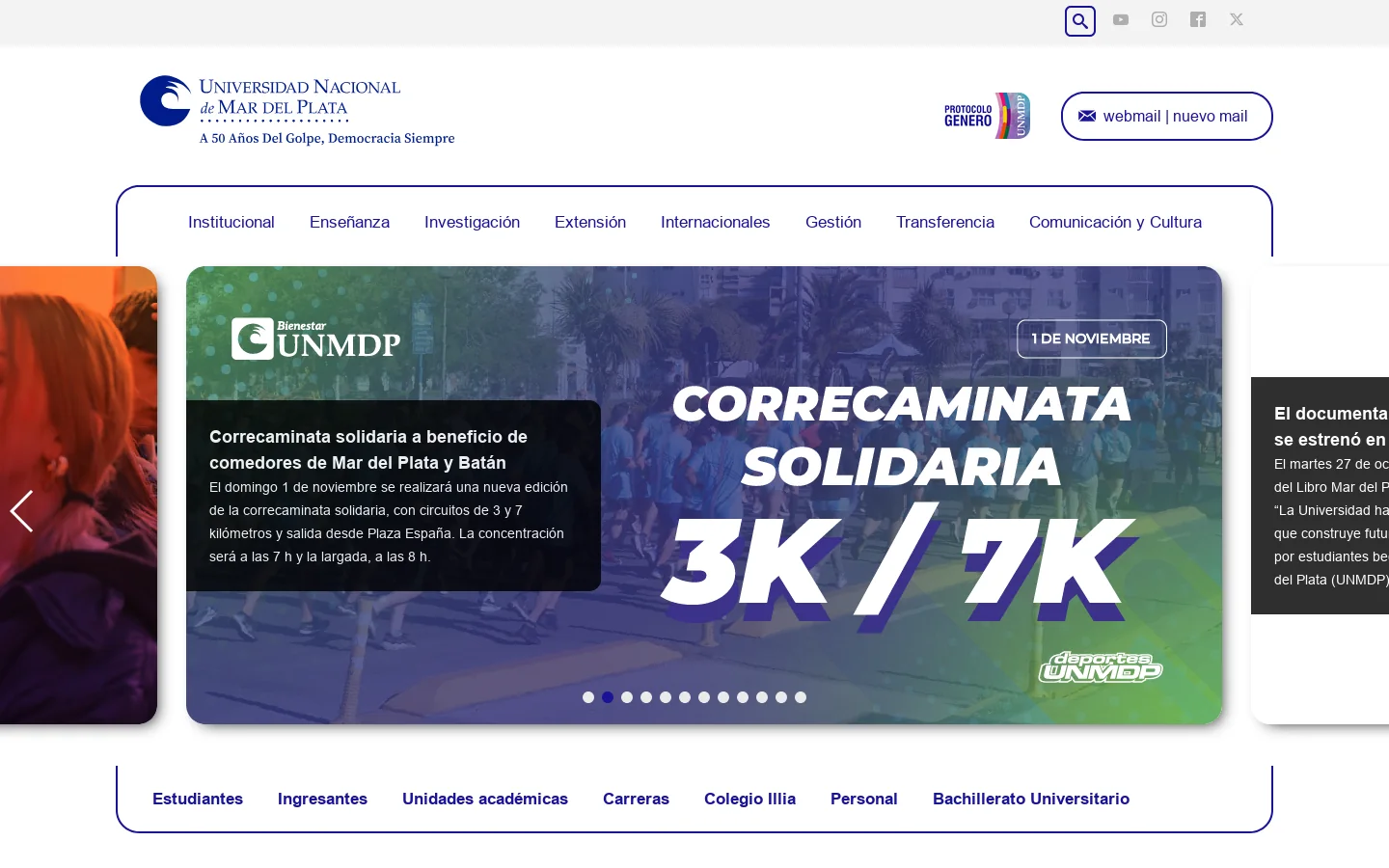Open the Transferencia menu
The width and height of the screenshot is (1389, 868).
point(945,222)
